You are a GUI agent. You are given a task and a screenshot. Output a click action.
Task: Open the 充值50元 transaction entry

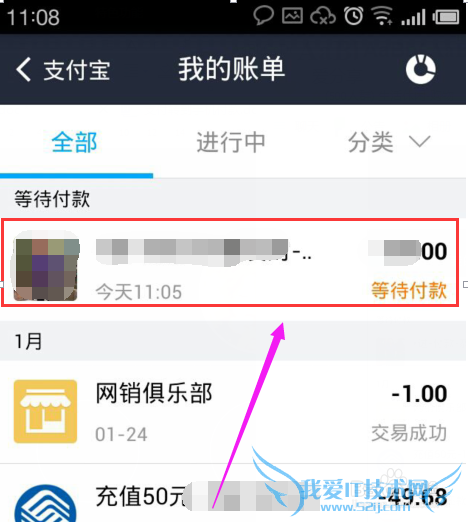click(233, 493)
